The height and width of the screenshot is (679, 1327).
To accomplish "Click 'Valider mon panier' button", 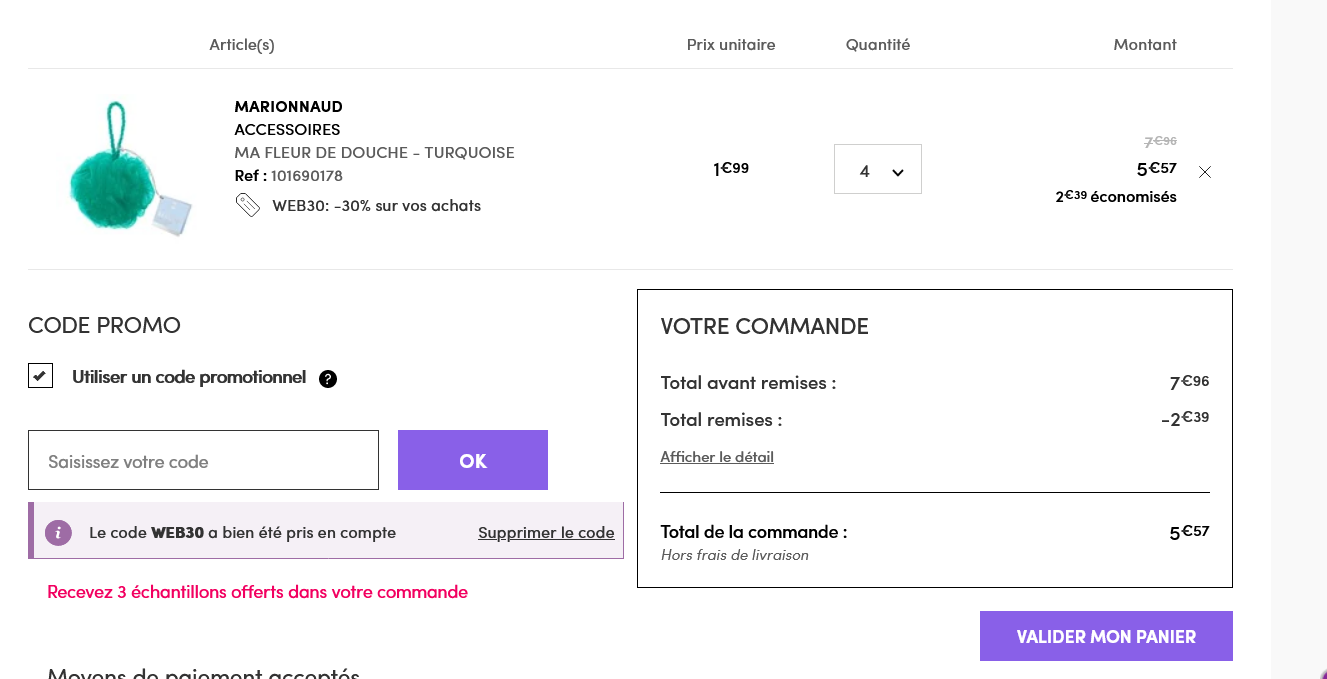I will (1105, 636).
